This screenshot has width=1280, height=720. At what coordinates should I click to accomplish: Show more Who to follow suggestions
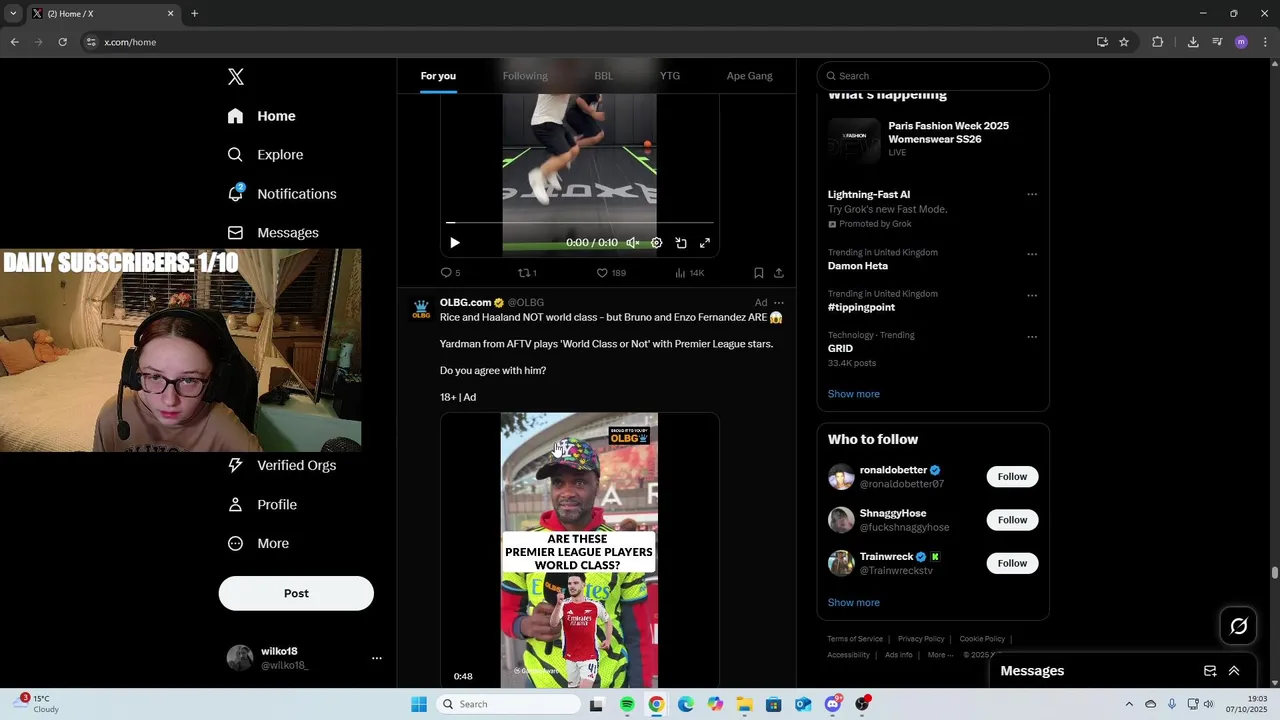[854, 603]
